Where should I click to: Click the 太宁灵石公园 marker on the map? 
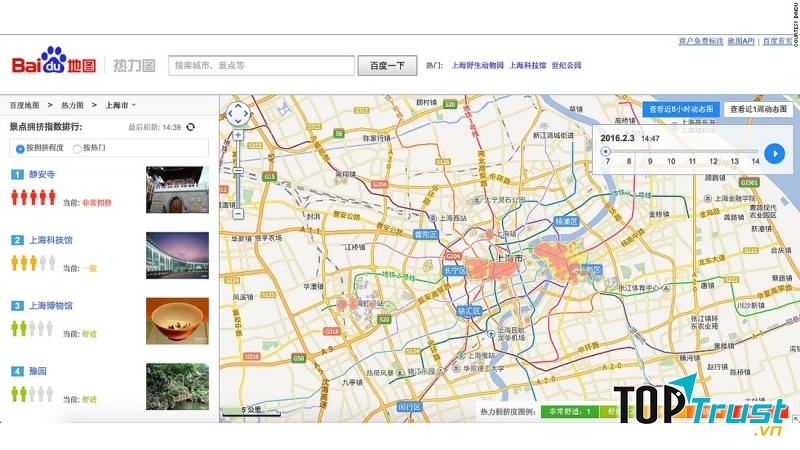tap(477, 200)
